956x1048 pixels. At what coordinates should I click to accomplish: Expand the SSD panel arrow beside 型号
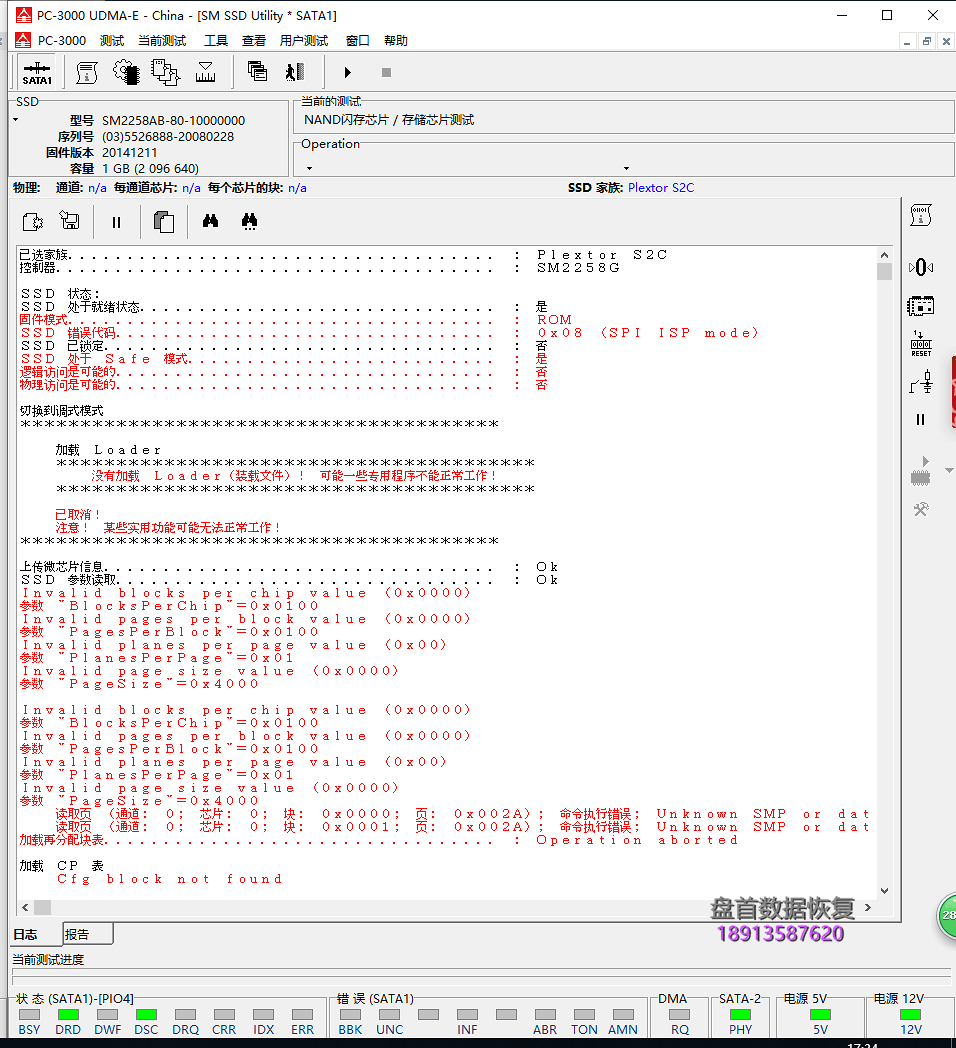tap(15, 120)
